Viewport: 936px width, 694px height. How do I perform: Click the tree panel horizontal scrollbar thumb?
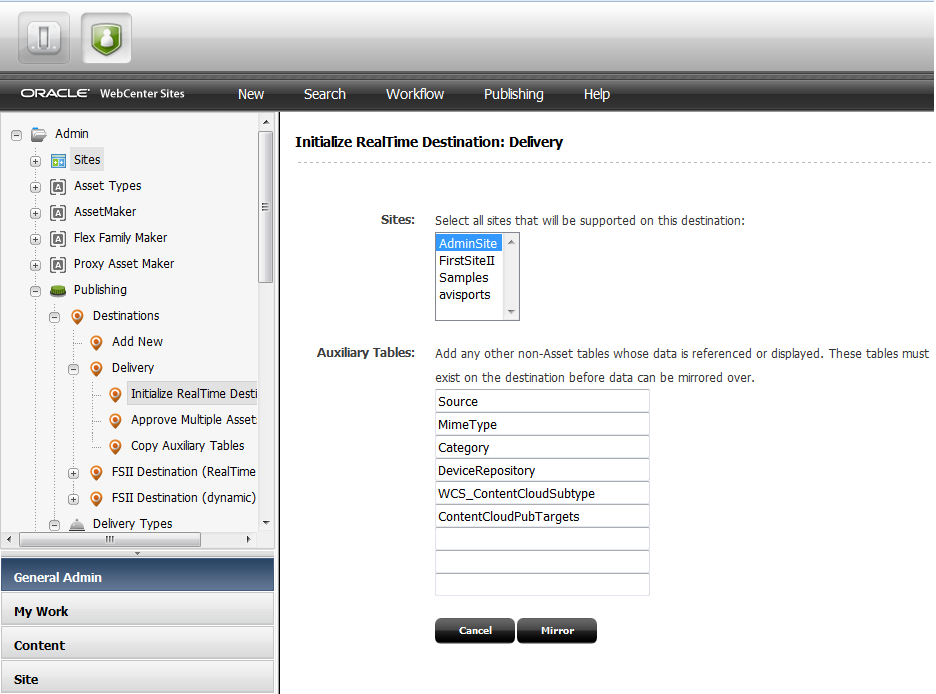coord(110,539)
